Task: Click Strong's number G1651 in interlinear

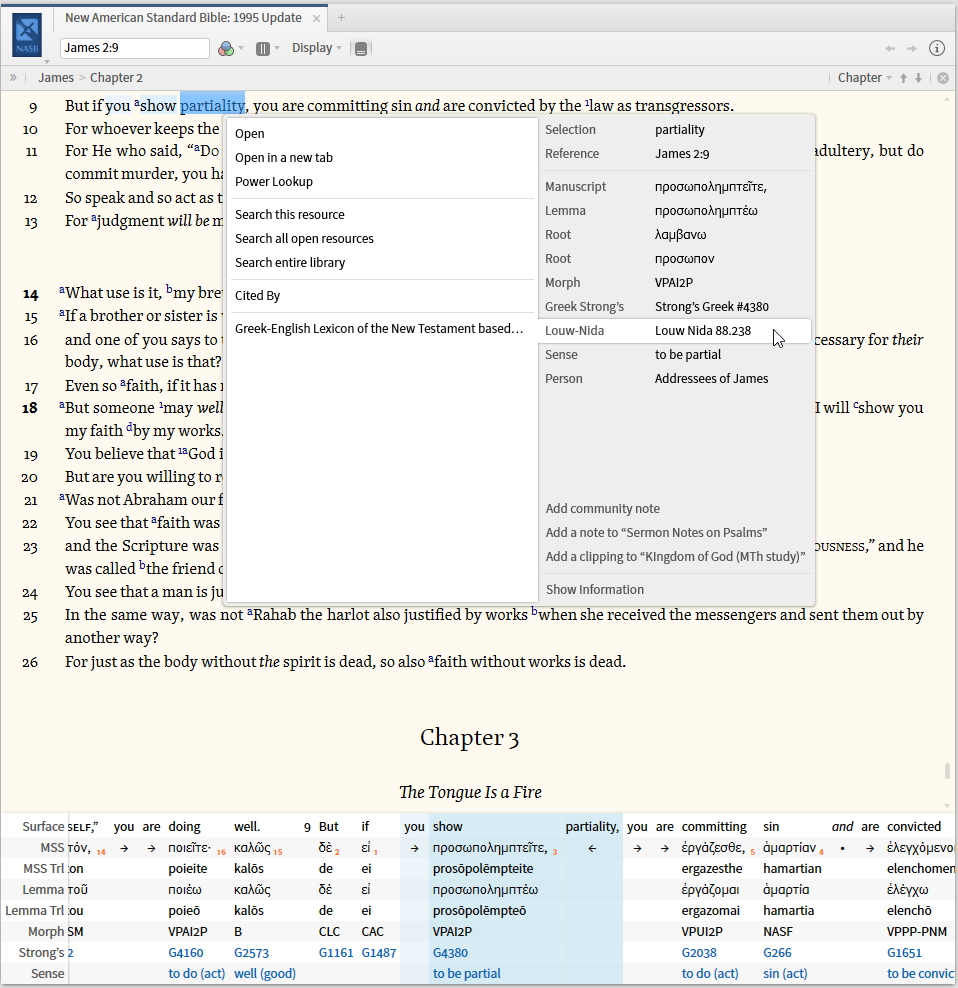Action: [904, 953]
